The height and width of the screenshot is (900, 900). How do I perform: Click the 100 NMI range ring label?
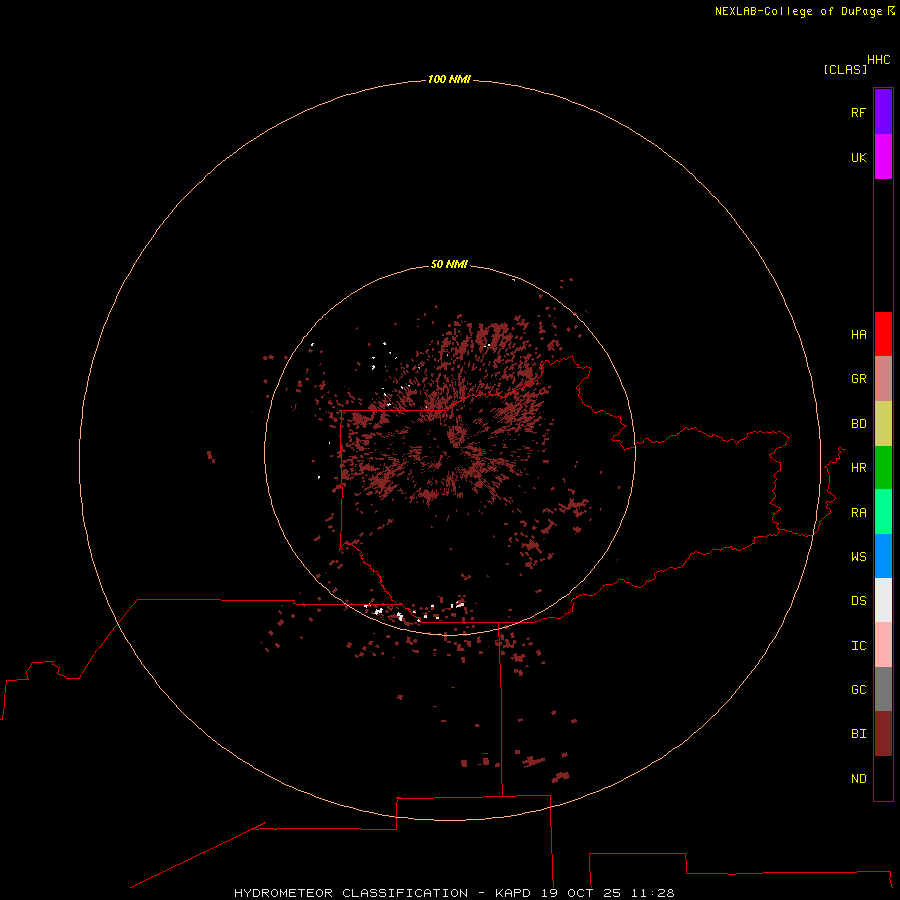coord(449,79)
